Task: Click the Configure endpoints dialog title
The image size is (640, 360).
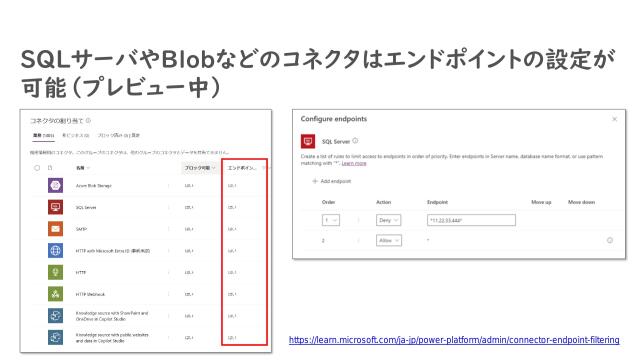Action: (x=334, y=119)
